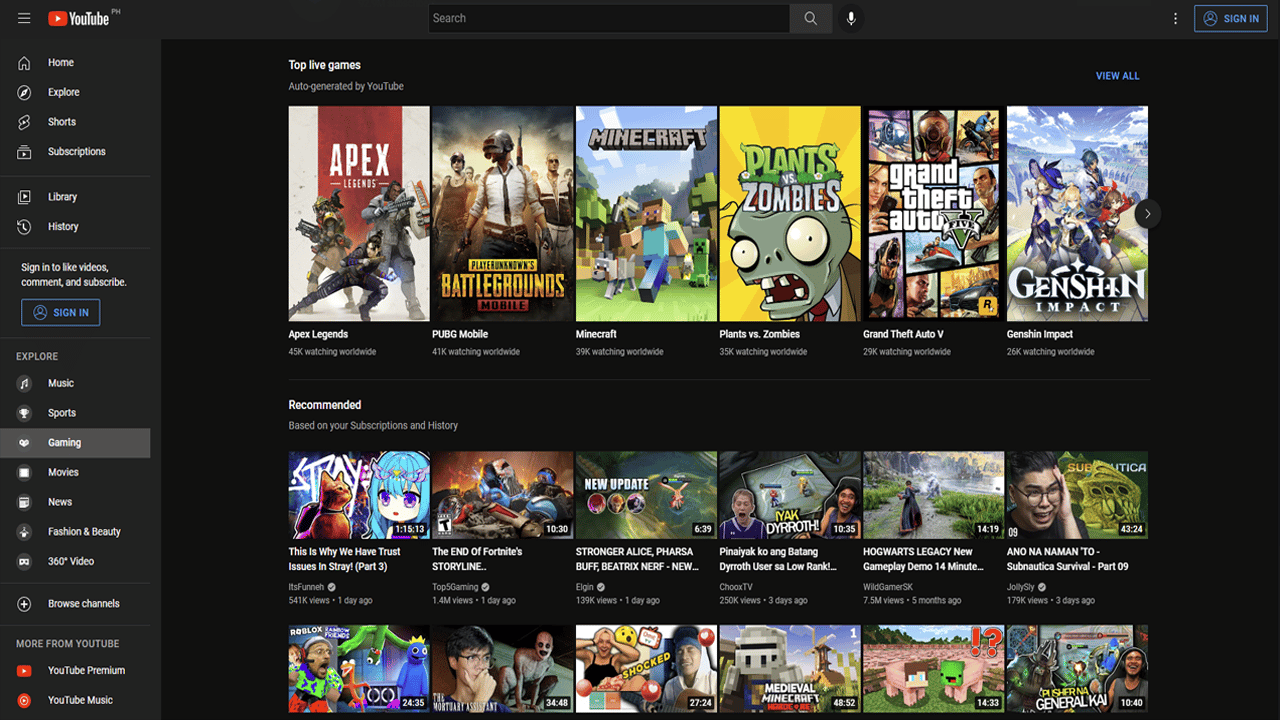Click the Fashion & Beauty icon

click(x=25, y=532)
